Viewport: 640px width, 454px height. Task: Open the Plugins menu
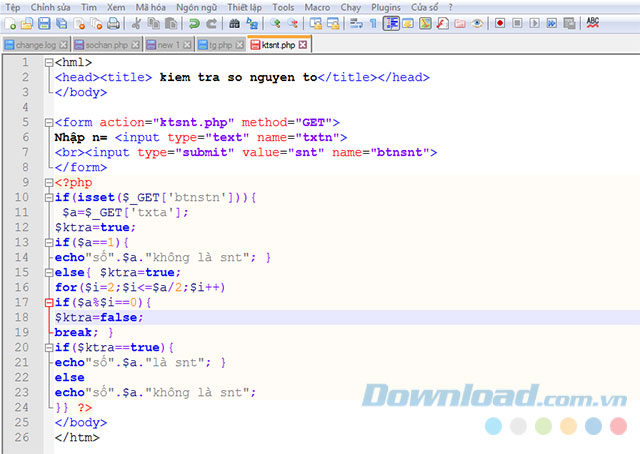[x=383, y=7]
